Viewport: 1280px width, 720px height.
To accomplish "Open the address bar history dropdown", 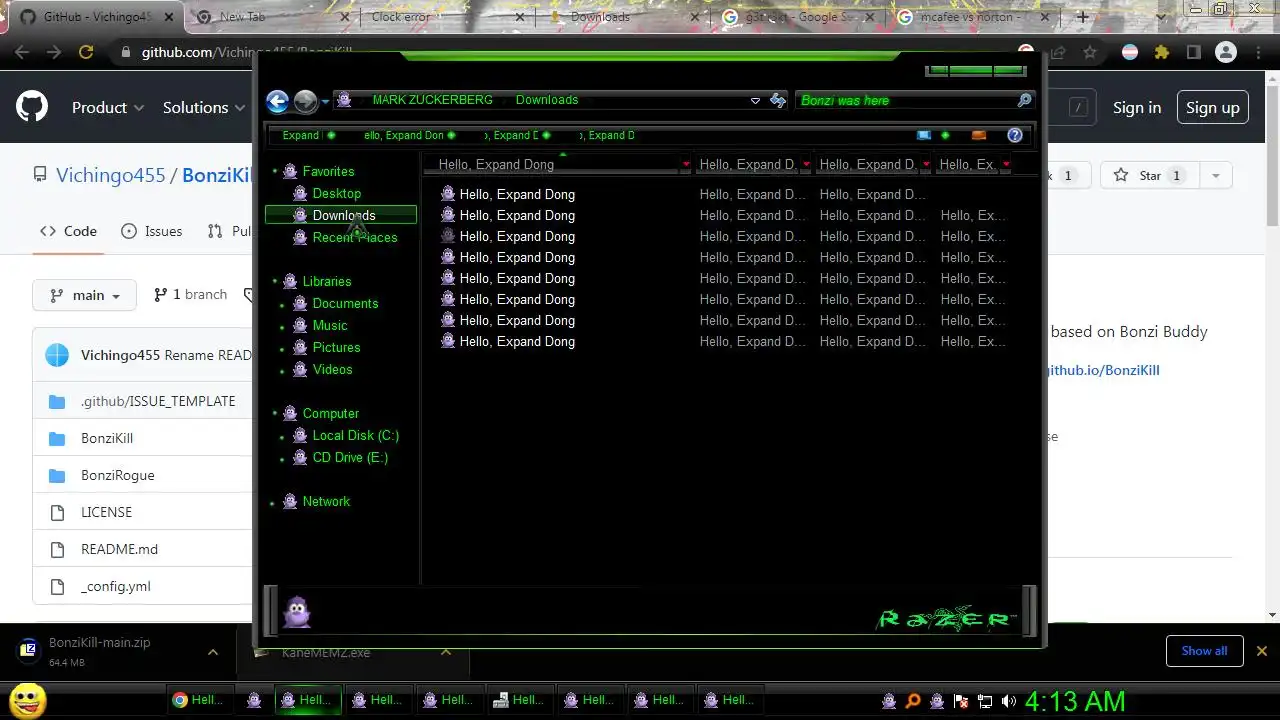I will pos(755,100).
